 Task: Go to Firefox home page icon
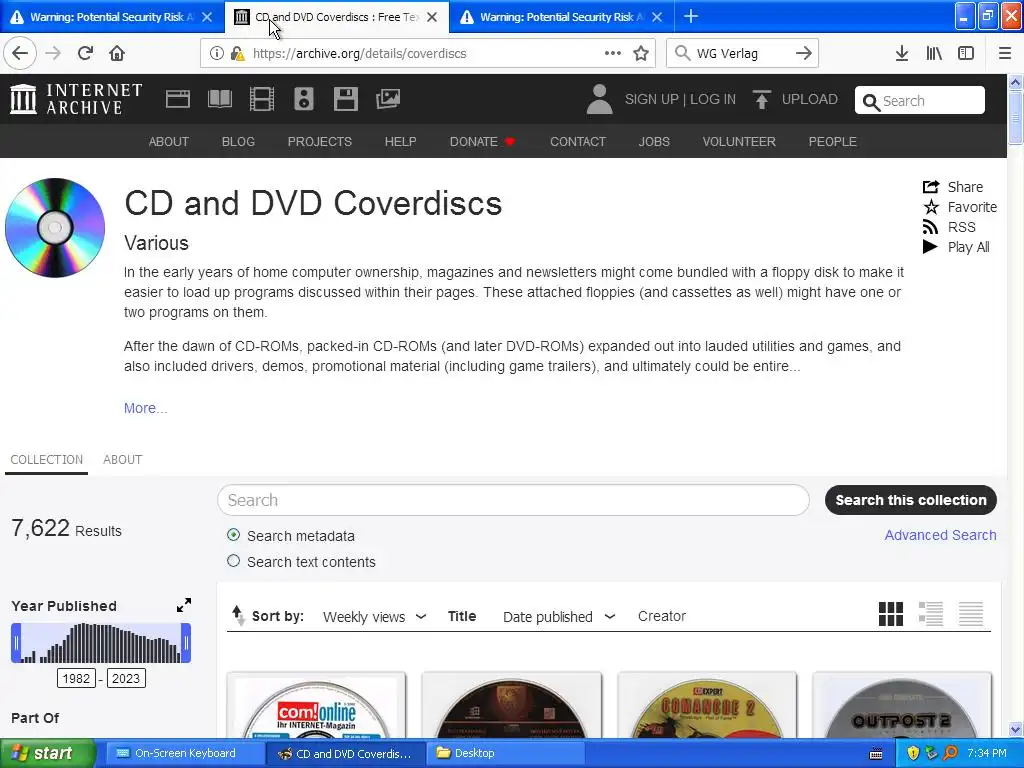(117, 53)
